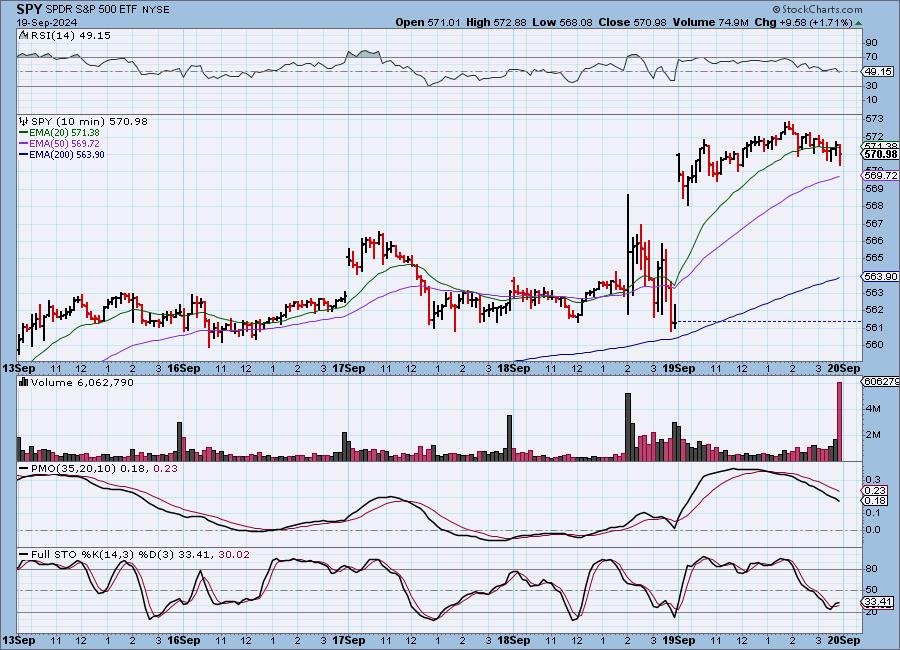Image resolution: width=900 pixels, height=650 pixels.
Task: Click the black line marker before Full STO
Action: pyautogui.click(x=24, y=555)
